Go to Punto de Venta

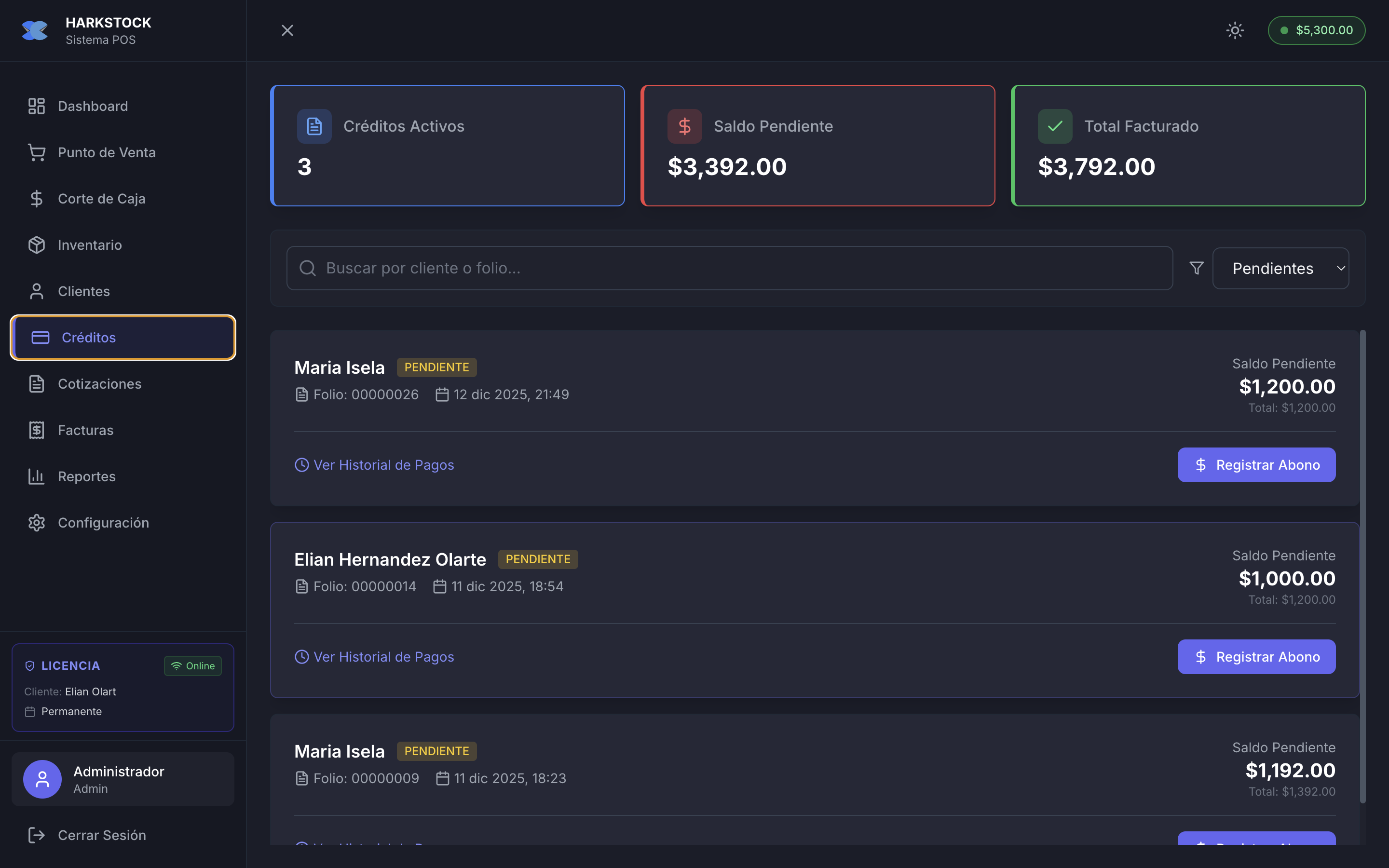click(x=106, y=153)
